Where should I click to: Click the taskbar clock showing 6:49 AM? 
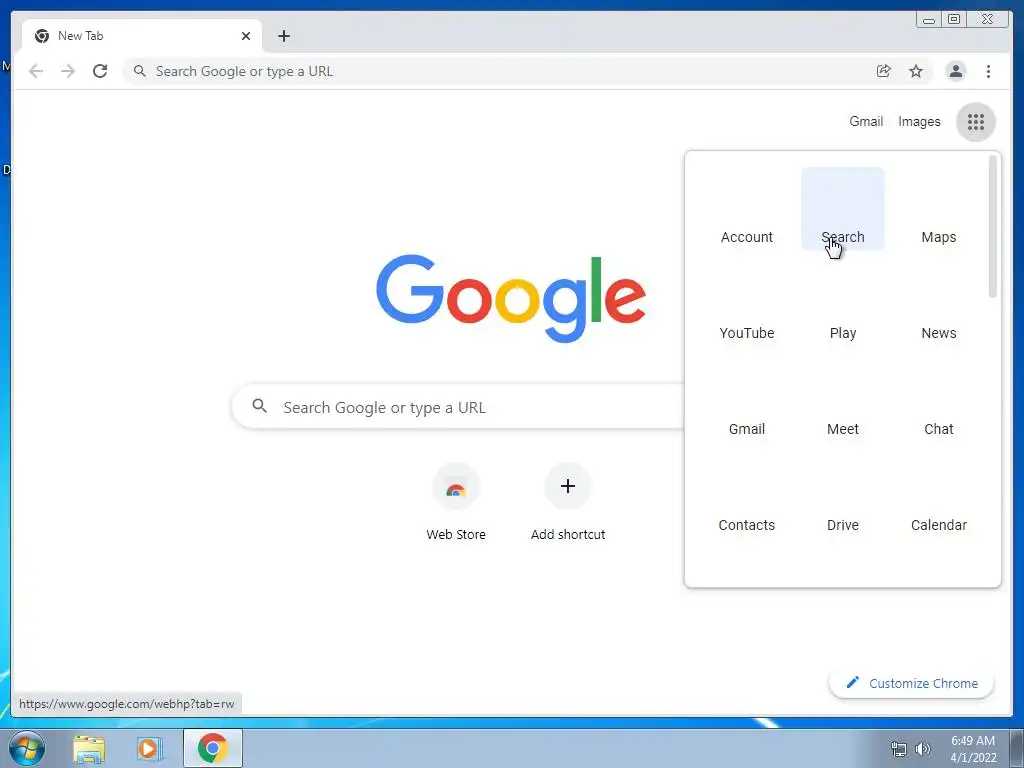coord(973,749)
